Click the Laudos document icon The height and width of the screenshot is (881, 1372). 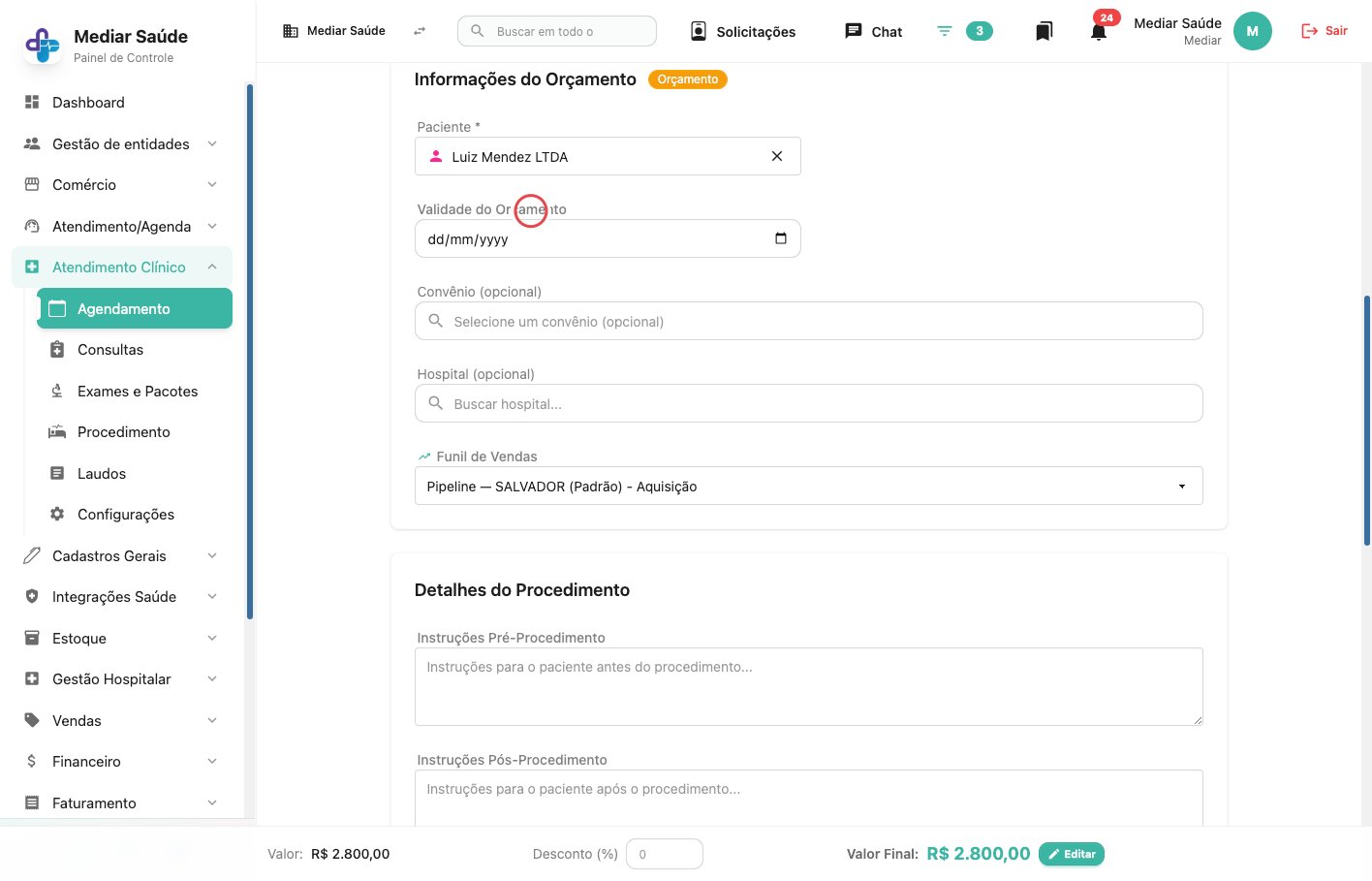pos(57,473)
